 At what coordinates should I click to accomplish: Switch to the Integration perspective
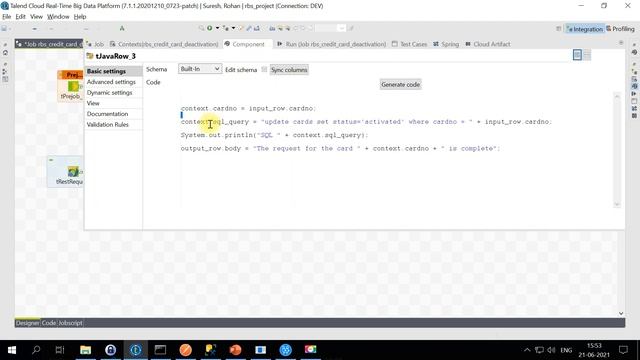tap(584, 29)
